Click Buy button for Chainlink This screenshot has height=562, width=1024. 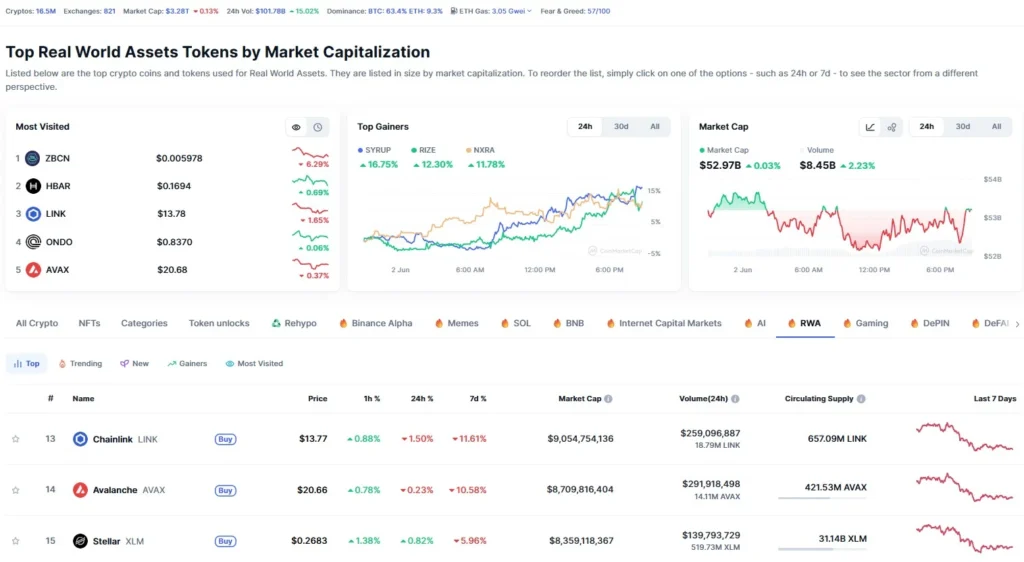tap(225, 439)
